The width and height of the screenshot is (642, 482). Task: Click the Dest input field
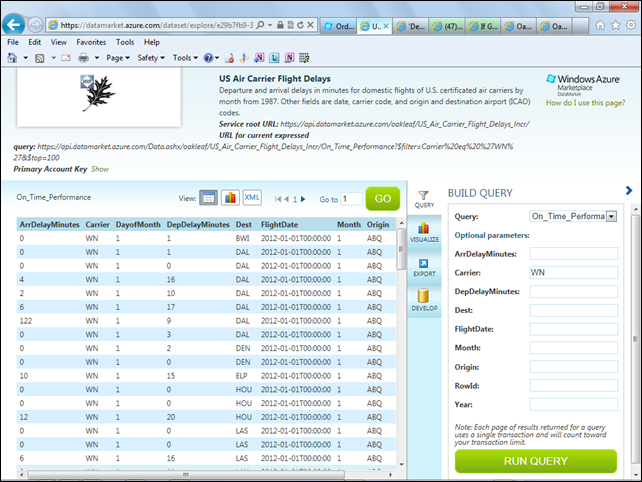pyautogui.click(x=574, y=310)
